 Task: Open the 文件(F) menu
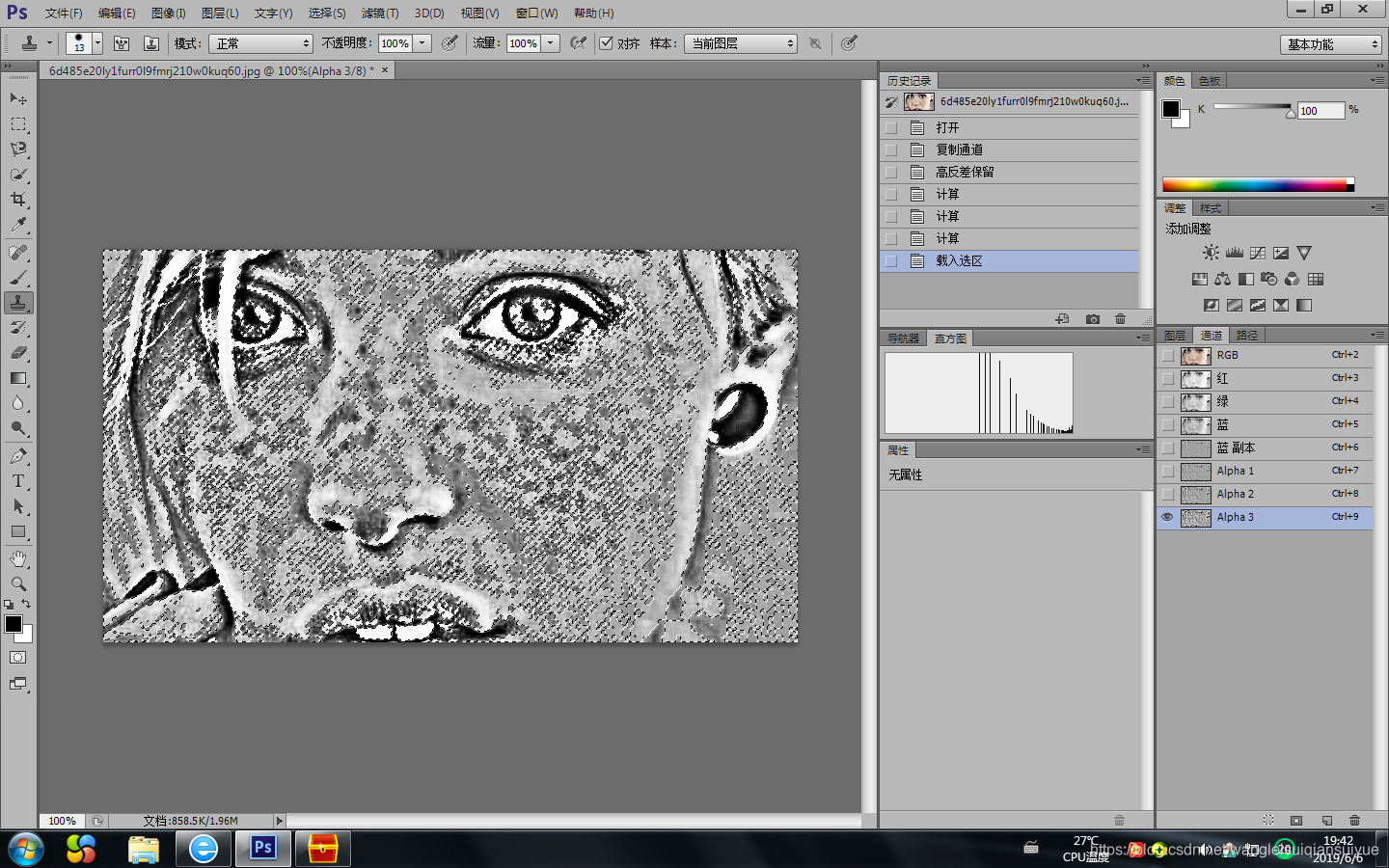click(64, 14)
